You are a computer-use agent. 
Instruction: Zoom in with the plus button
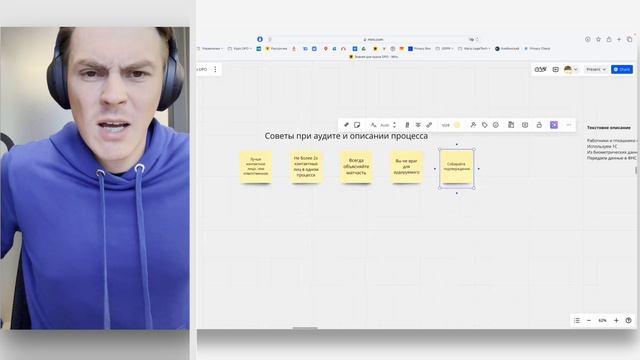pyautogui.click(x=616, y=321)
